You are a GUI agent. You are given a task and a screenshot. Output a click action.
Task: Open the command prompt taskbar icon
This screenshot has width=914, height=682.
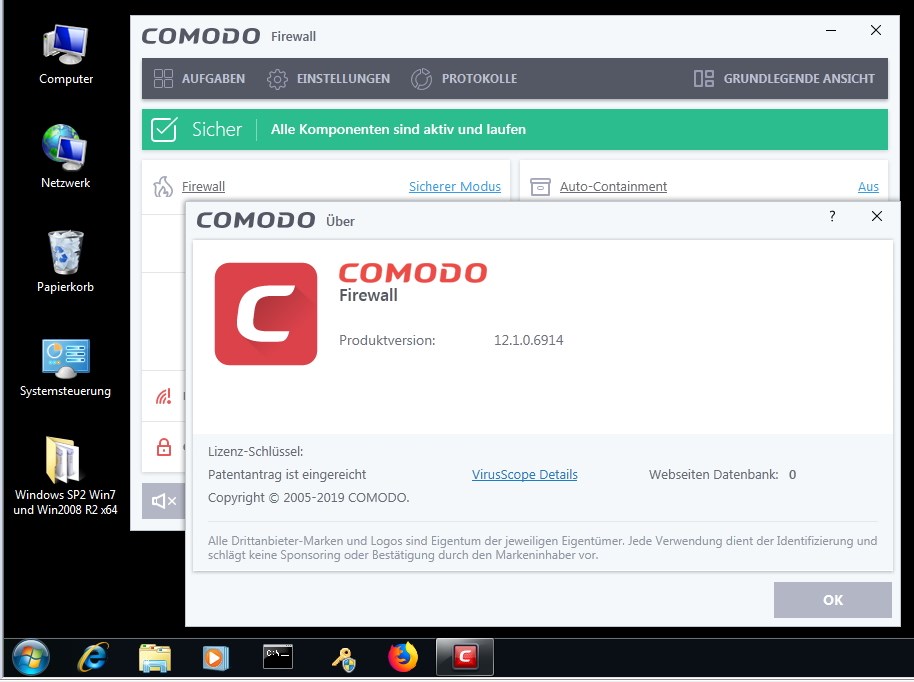(x=277, y=657)
